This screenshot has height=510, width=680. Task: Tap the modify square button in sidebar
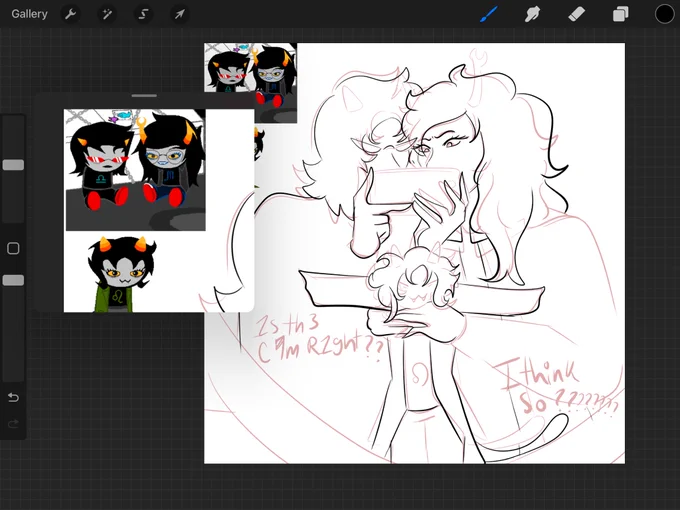(x=13, y=248)
